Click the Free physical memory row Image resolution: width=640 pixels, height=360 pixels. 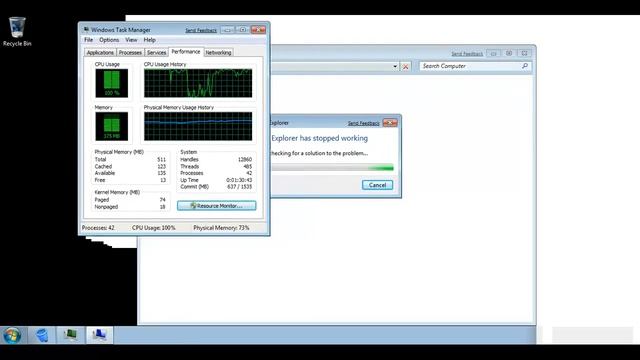(x=130, y=180)
